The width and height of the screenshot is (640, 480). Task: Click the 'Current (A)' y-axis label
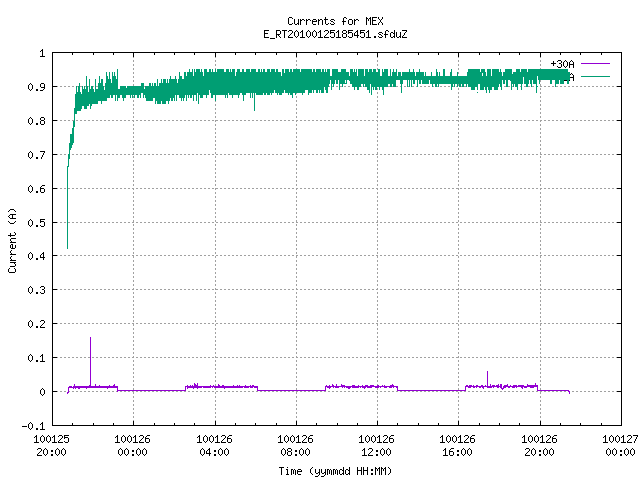(12, 240)
